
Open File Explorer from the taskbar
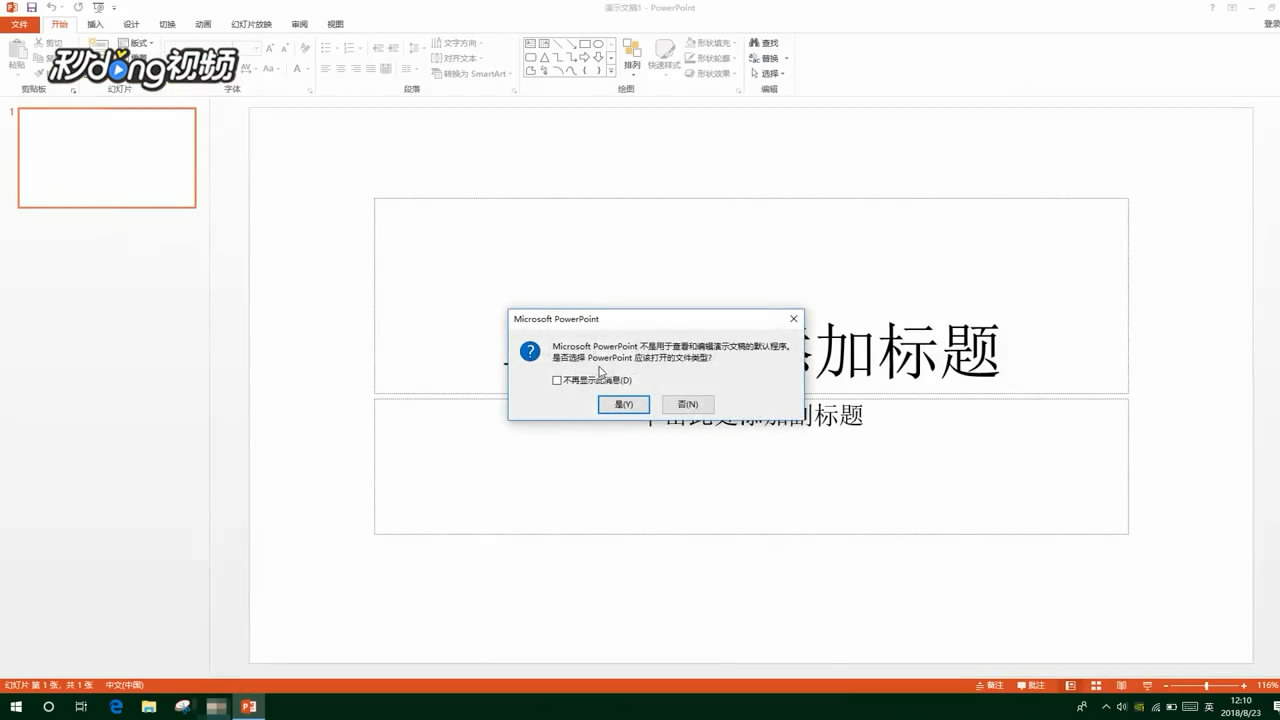coord(149,707)
